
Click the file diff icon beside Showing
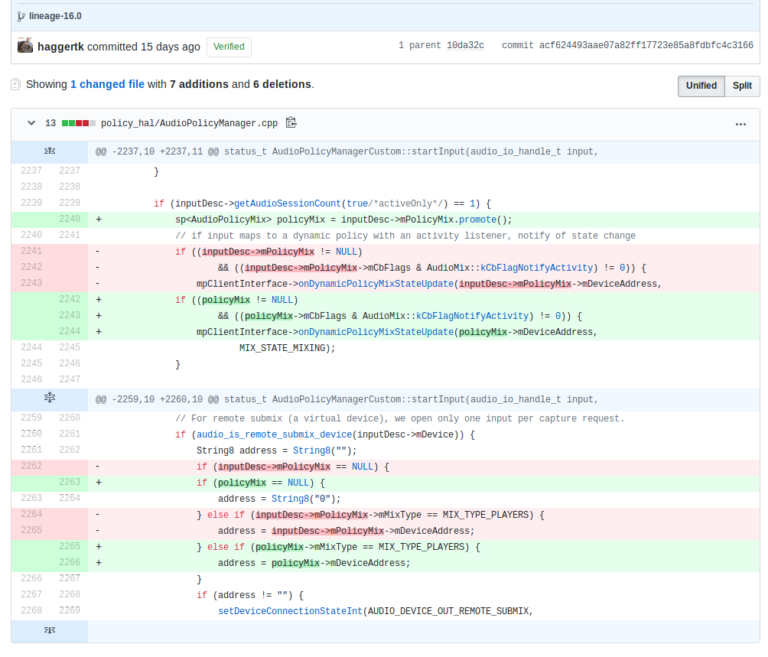(16, 85)
